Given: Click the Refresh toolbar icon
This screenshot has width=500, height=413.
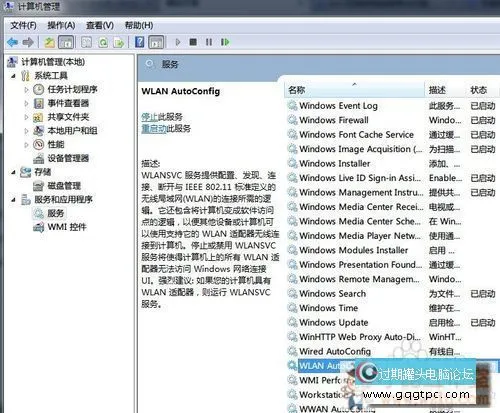Looking at the screenshot, I should click(103, 42).
